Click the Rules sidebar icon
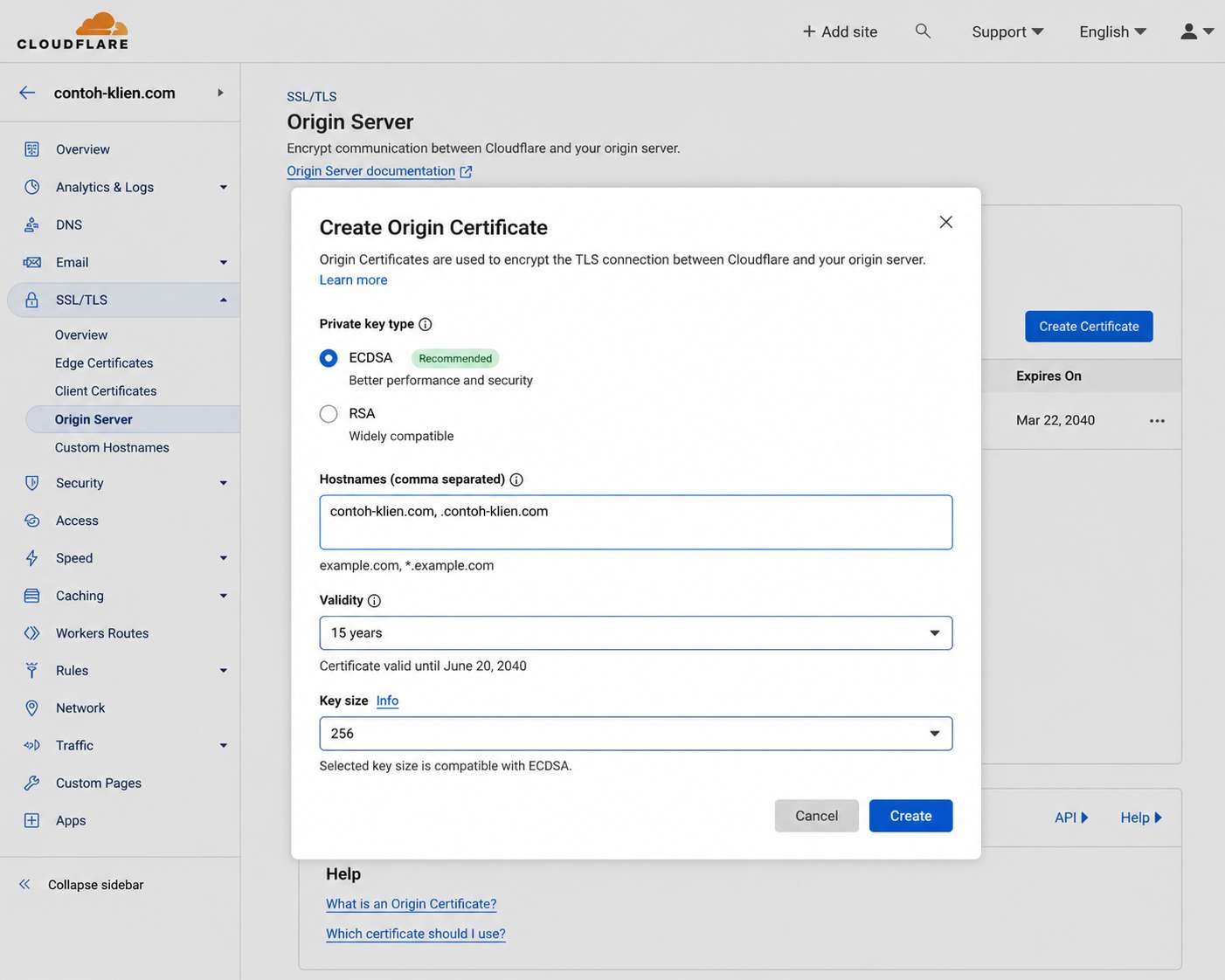The height and width of the screenshot is (980, 1225). (31, 671)
